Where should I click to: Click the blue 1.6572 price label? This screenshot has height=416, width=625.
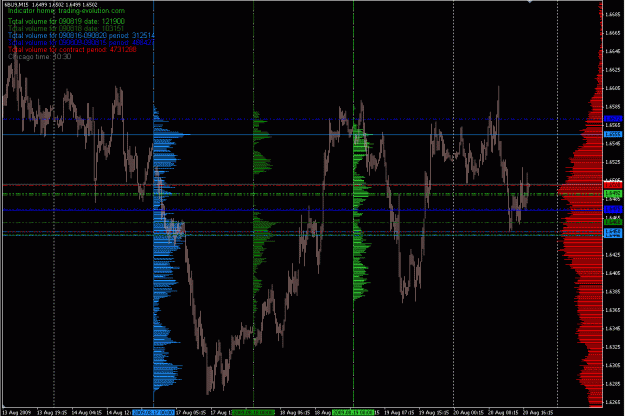pyautogui.click(x=613, y=118)
